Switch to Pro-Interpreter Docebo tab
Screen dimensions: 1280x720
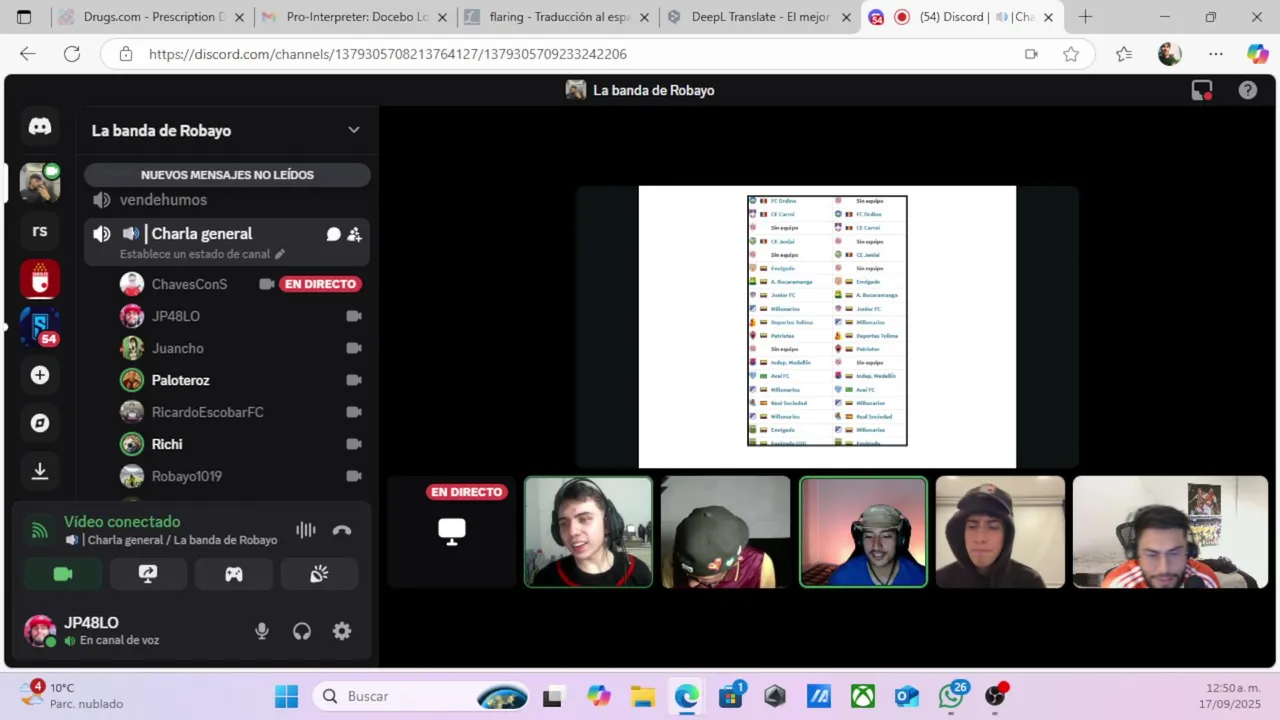pos(355,17)
